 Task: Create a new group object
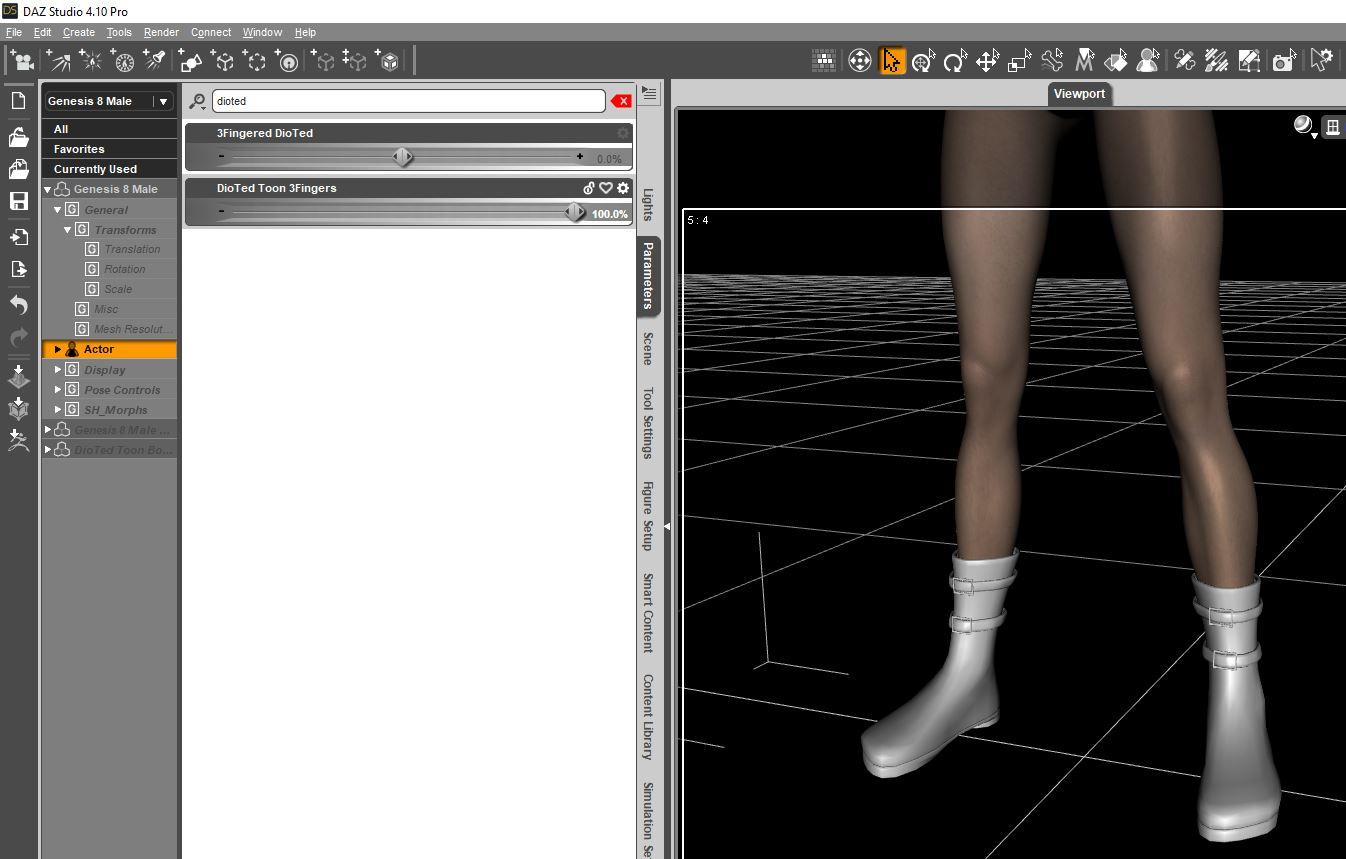tap(255, 61)
